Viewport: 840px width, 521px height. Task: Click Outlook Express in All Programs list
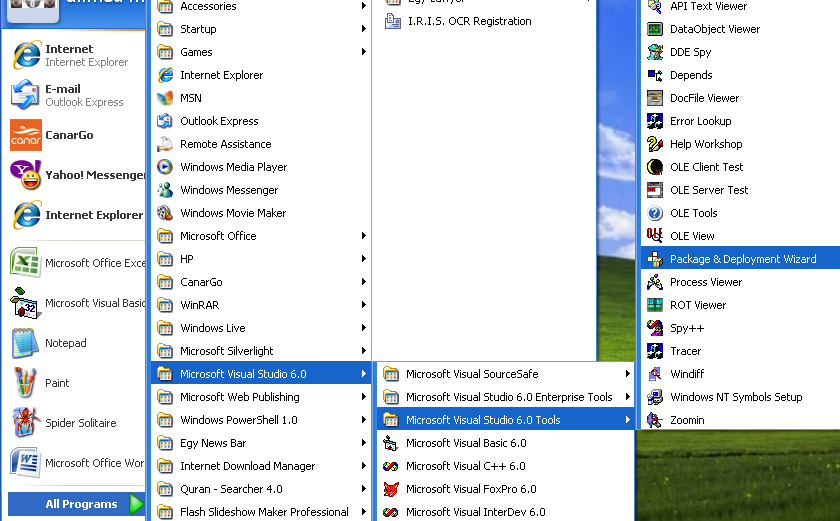point(261,121)
